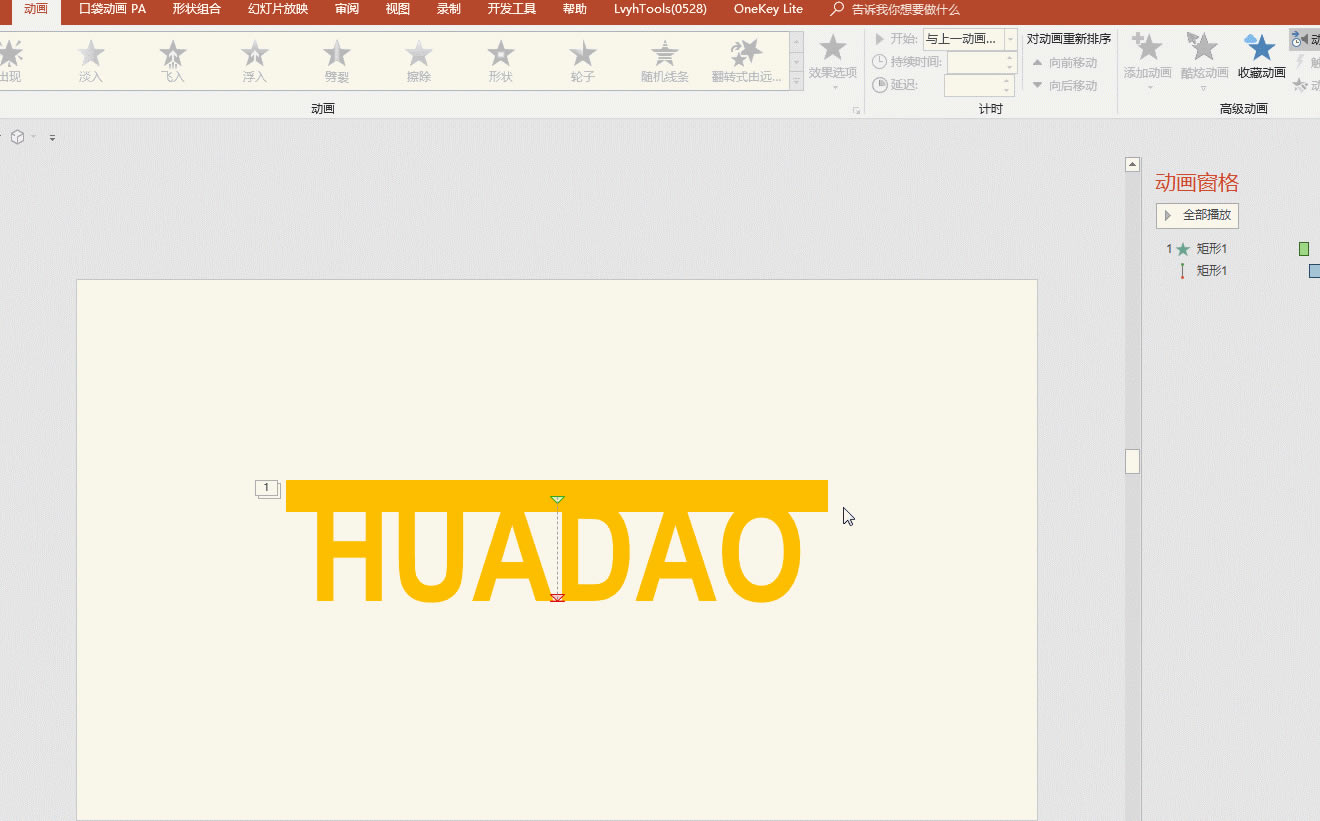Select the 浮入 (Float In) animation effect
Screen dimensions: 1320x821
255,61
